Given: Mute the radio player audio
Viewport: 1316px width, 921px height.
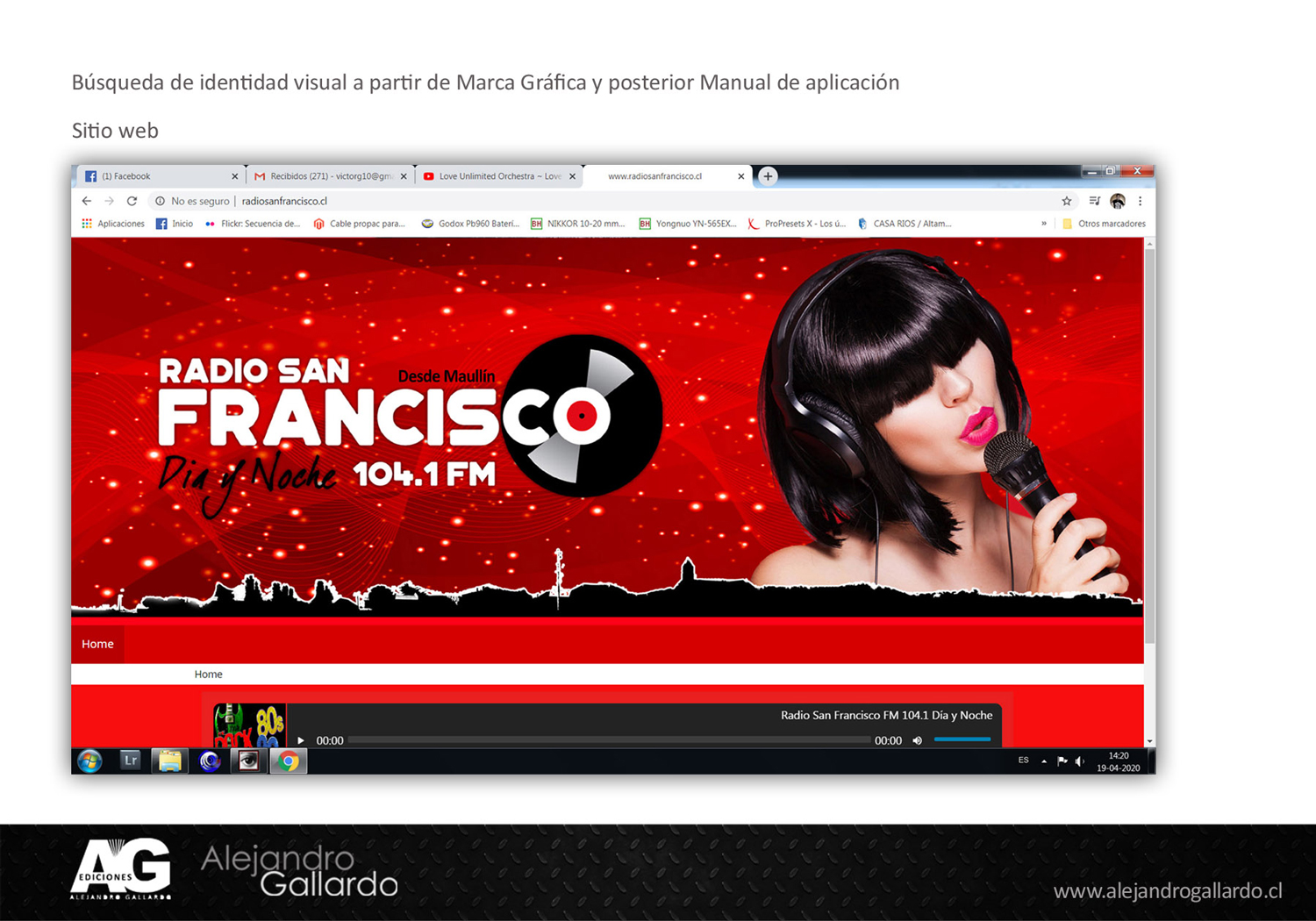Looking at the screenshot, I should (x=918, y=740).
